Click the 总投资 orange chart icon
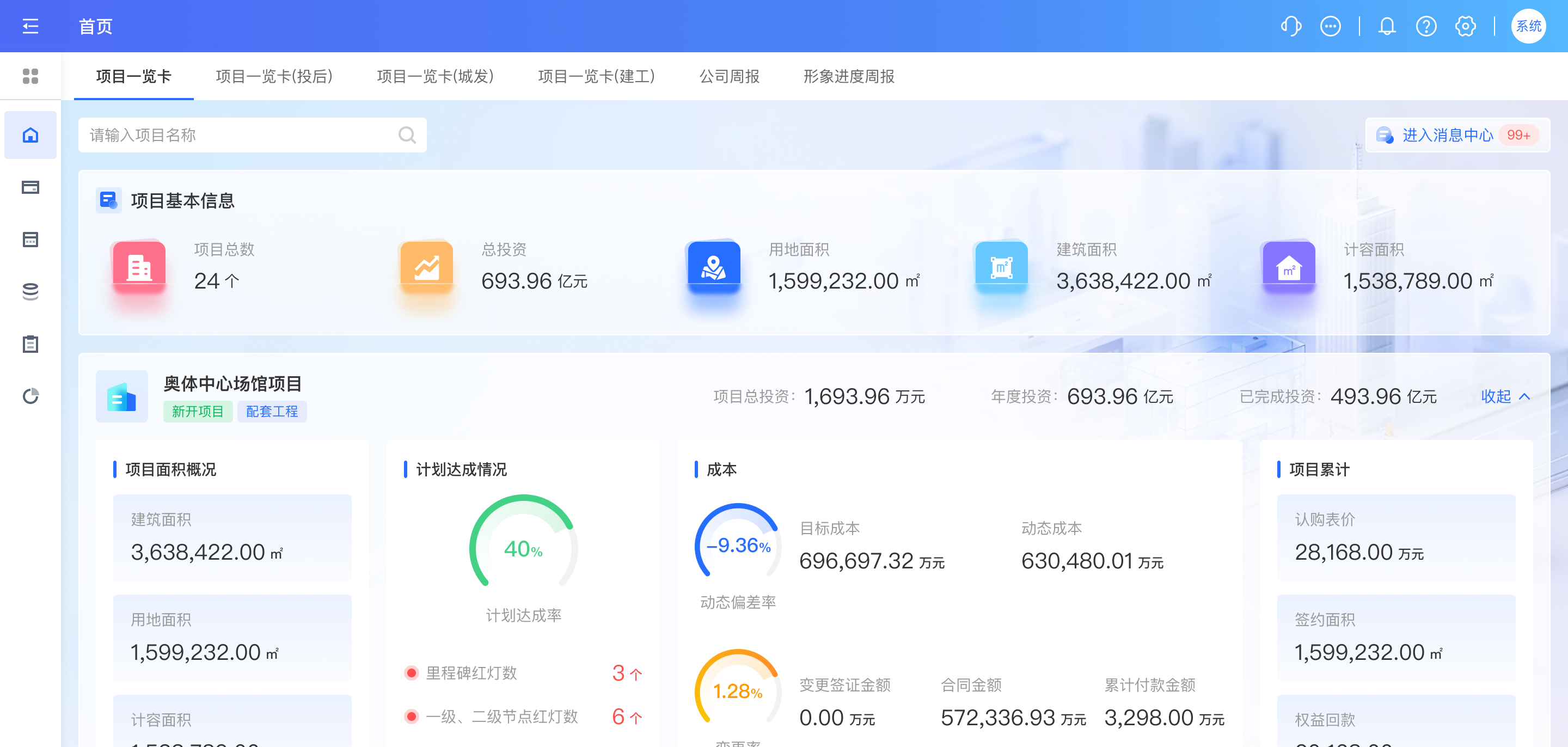The width and height of the screenshot is (1568, 747). point(427,267)
